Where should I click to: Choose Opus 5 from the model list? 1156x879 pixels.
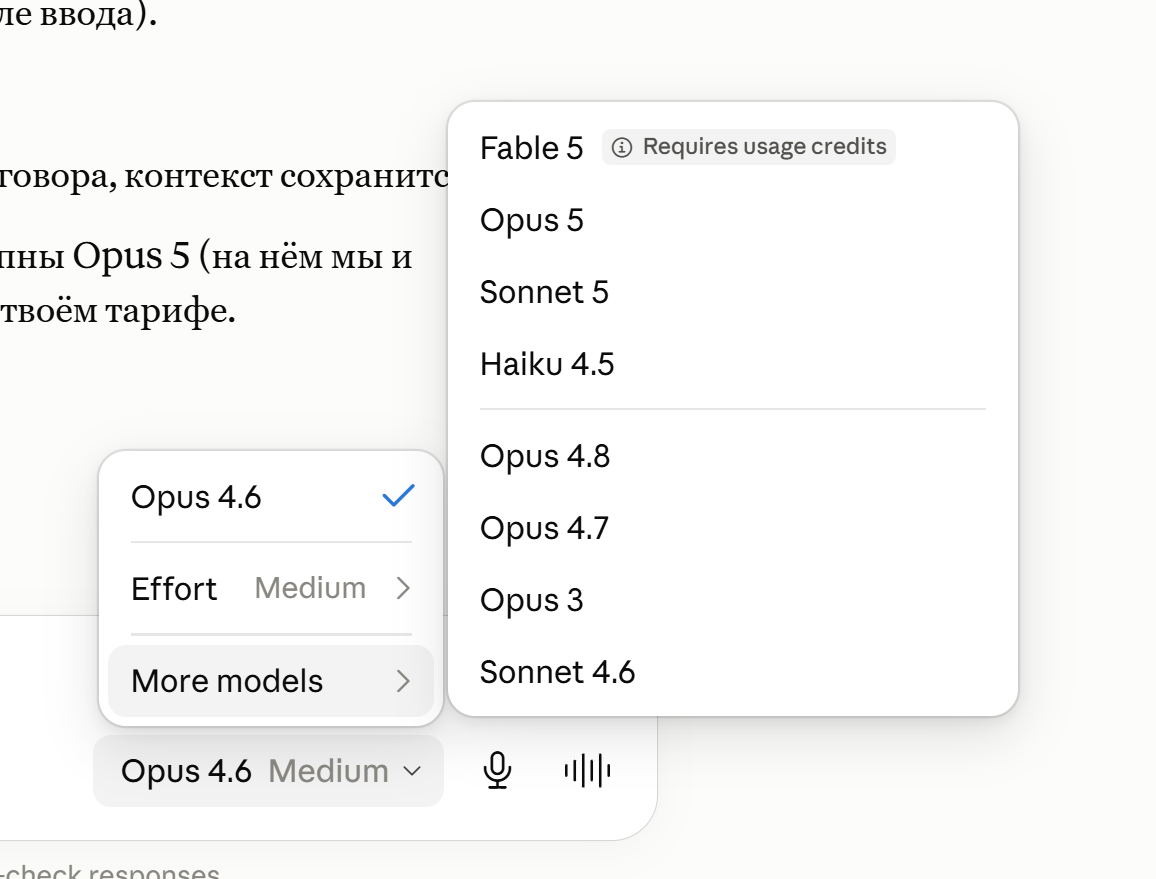point(733,220)
